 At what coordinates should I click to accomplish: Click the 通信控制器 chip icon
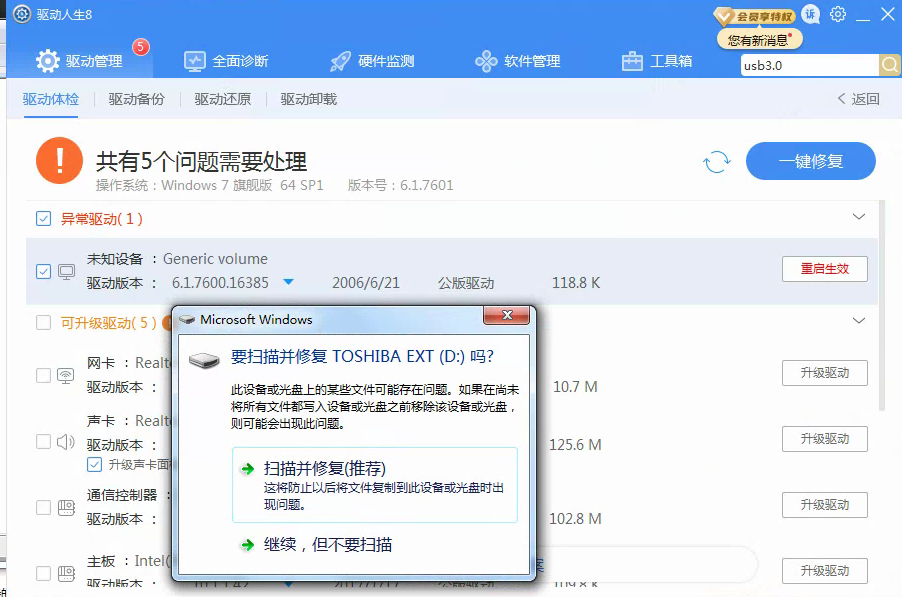point(66,508)
